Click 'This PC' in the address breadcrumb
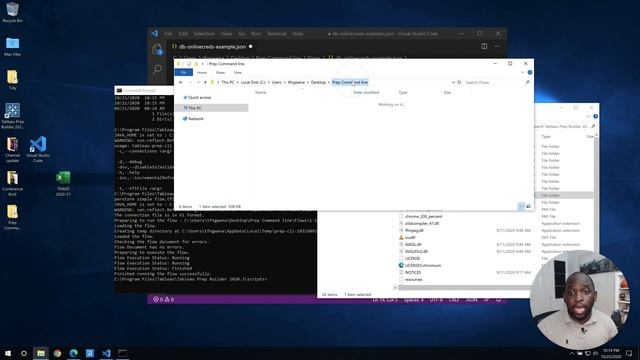Image resolution: width=640 pixels, height=360 pixels. click(x=228, y=82)
